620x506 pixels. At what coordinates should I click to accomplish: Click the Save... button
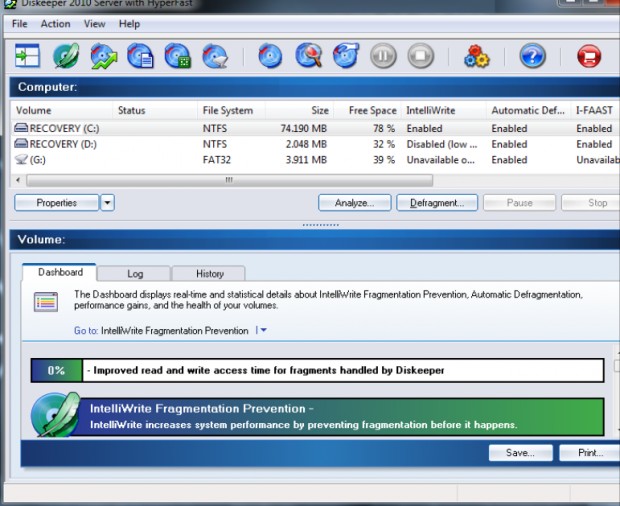click(x=520, y=453)
